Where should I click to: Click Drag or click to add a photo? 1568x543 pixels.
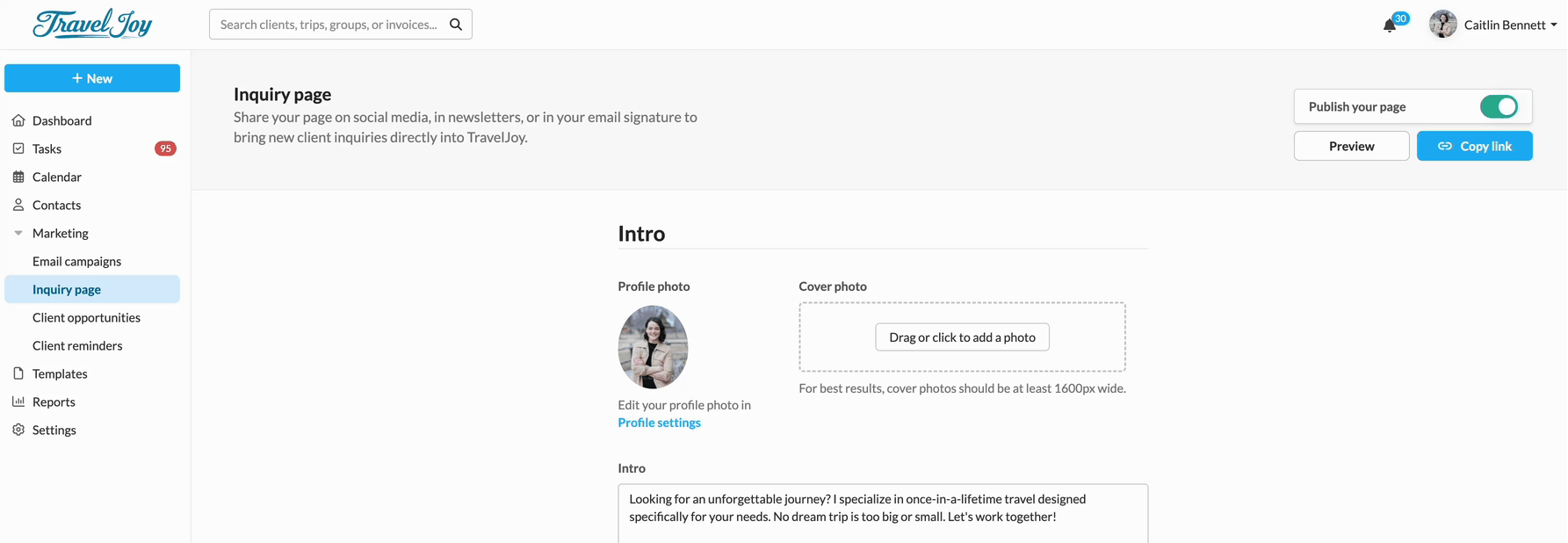[962, 337]
